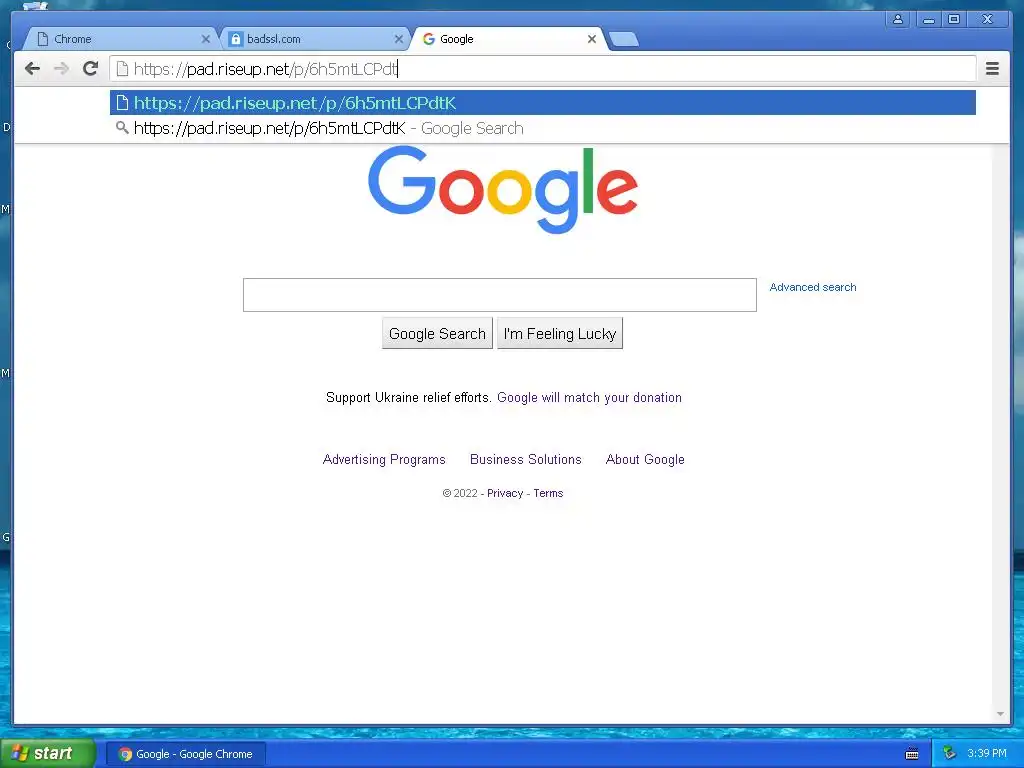The image size is (1024, 768).
Task: Click the 3:39 PM clock
Action: tap(986, 754)
